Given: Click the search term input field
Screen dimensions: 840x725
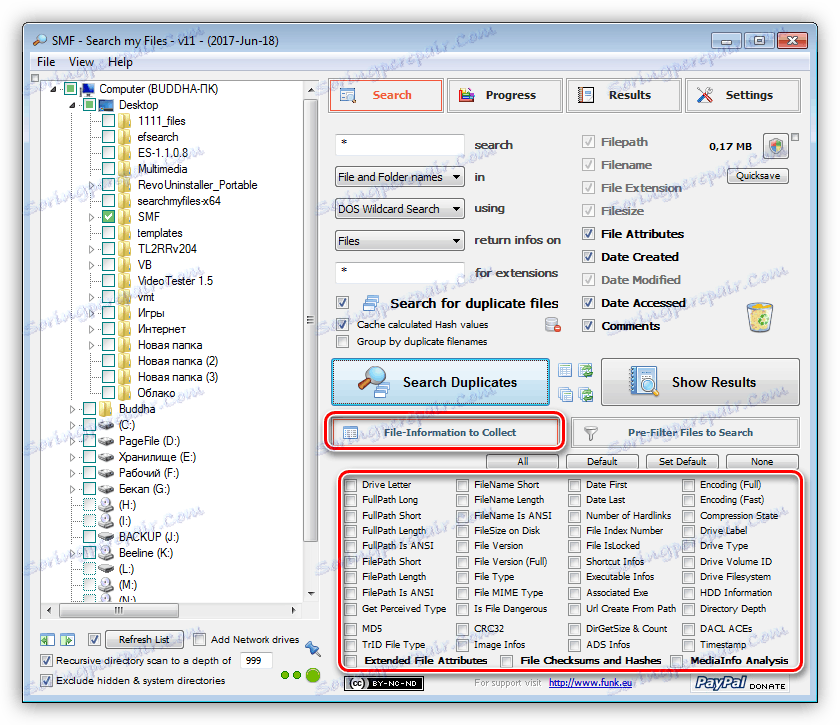Looking at the screenshot, I should coord(400,144).
